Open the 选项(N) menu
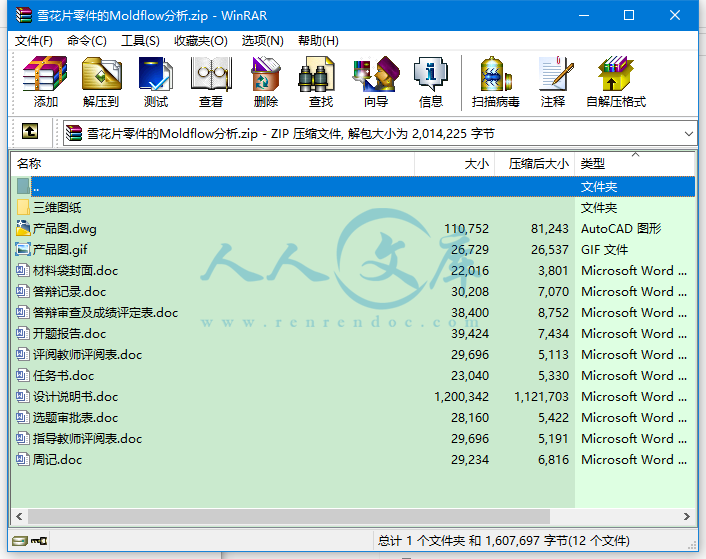Image resolution: width=706 pixels, height=559 pixels. [x=262, y=41]
